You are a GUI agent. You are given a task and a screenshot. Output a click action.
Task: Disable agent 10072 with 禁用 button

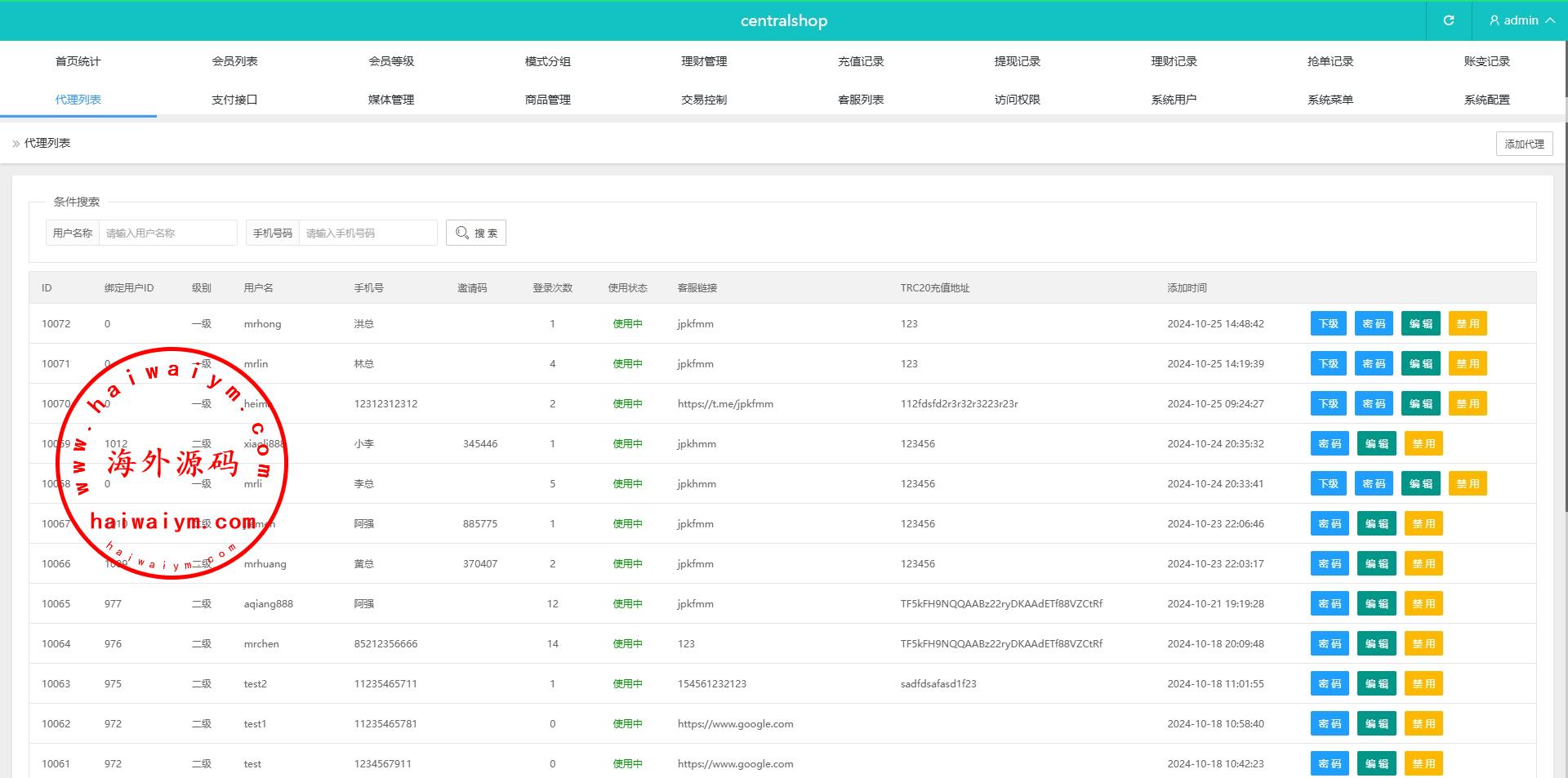point(1468,324)
